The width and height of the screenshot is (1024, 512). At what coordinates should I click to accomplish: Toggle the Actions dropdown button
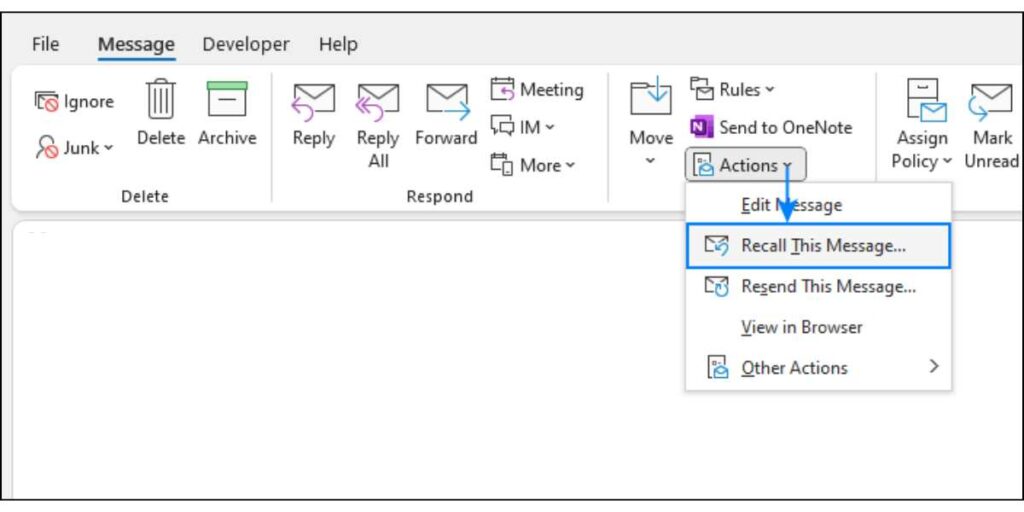(x=746, y=165)
